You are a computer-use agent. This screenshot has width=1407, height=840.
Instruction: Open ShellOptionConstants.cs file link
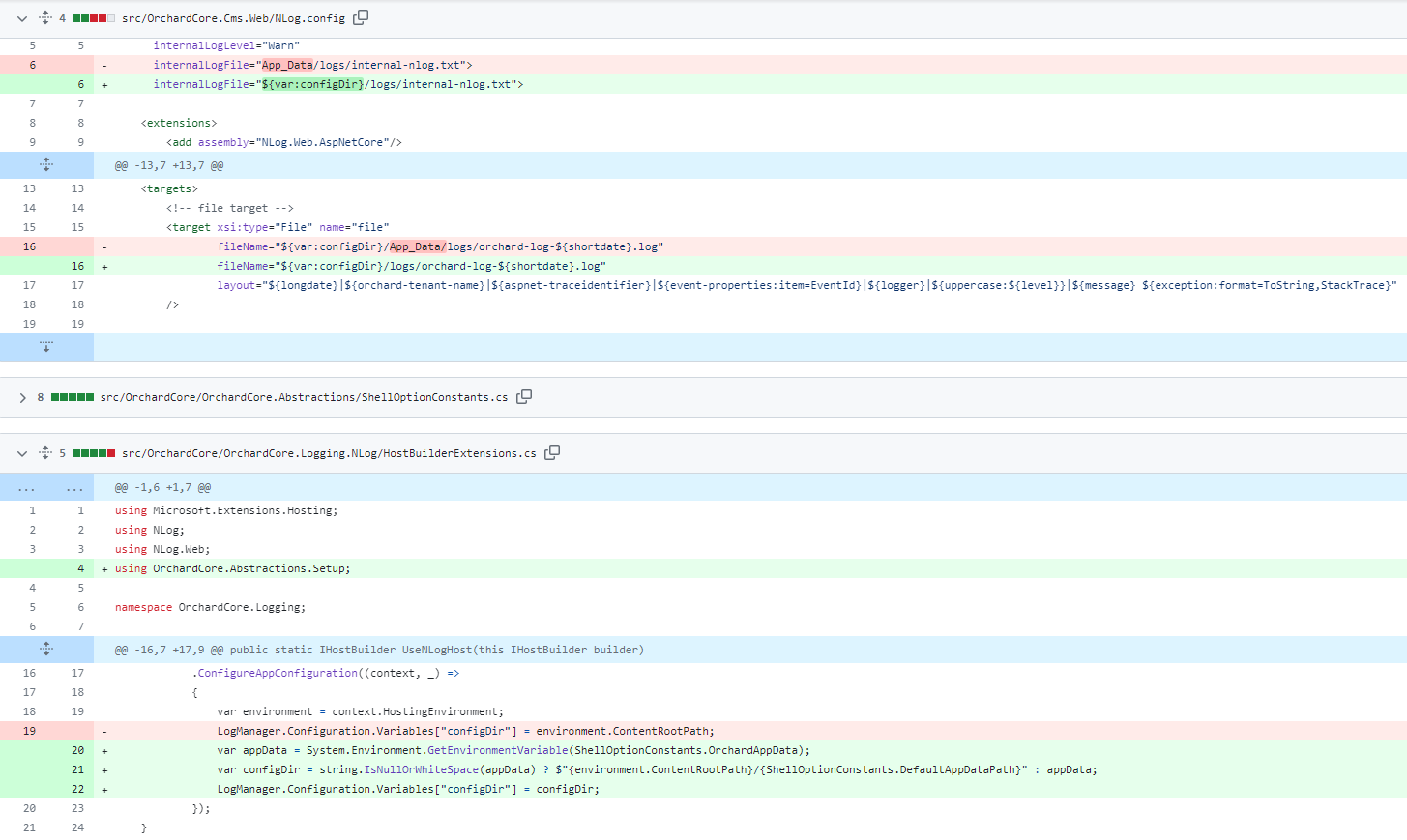(x=304, y=397)
